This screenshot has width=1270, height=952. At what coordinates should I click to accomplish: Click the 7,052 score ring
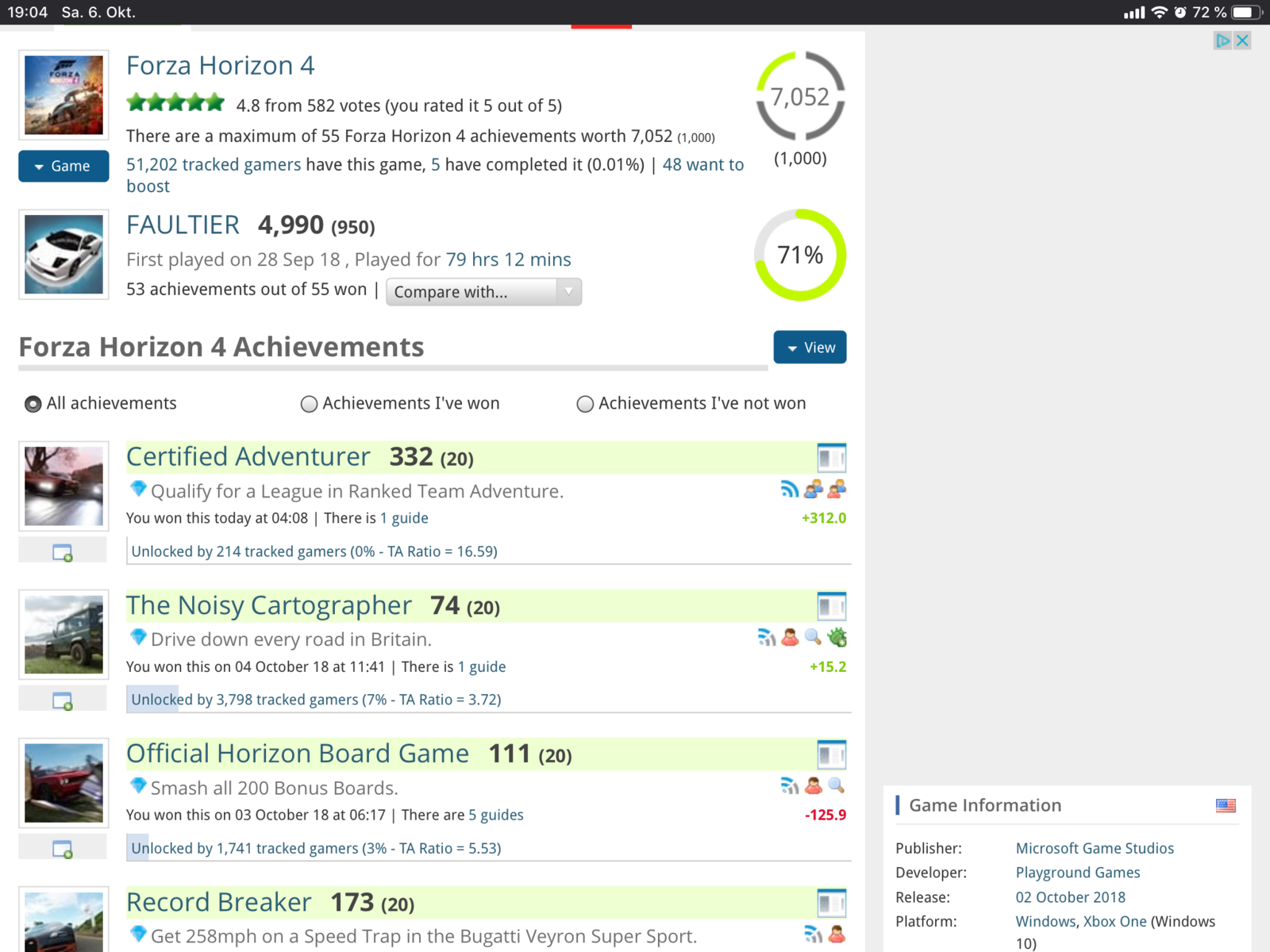[800, 97]
